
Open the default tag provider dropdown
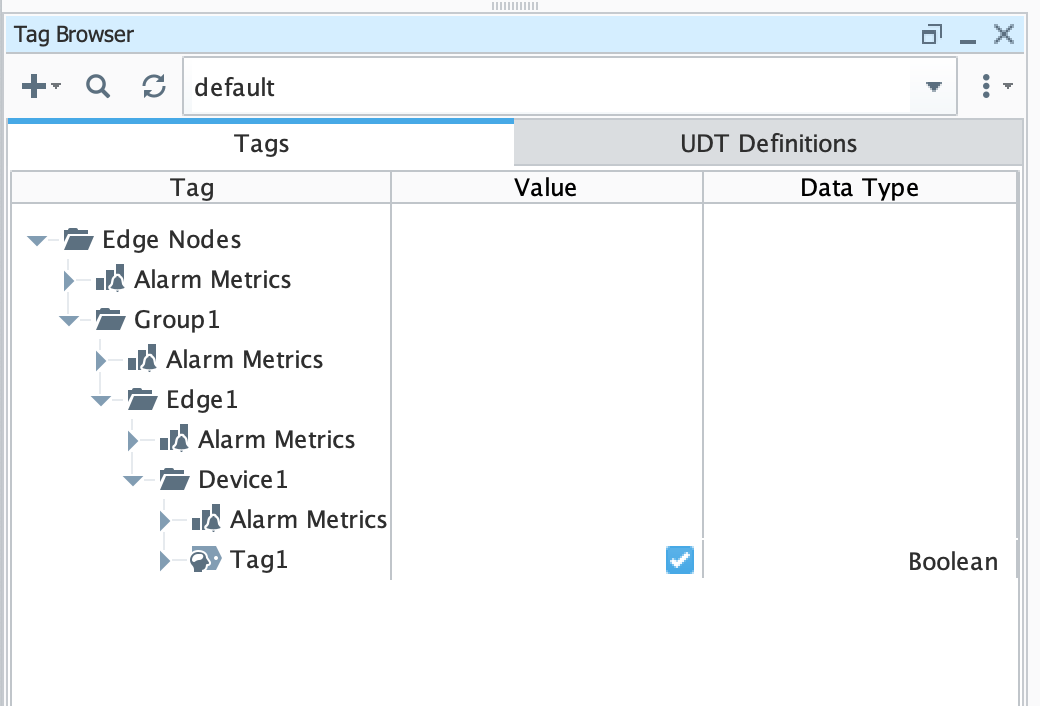[x=934, y=87]
